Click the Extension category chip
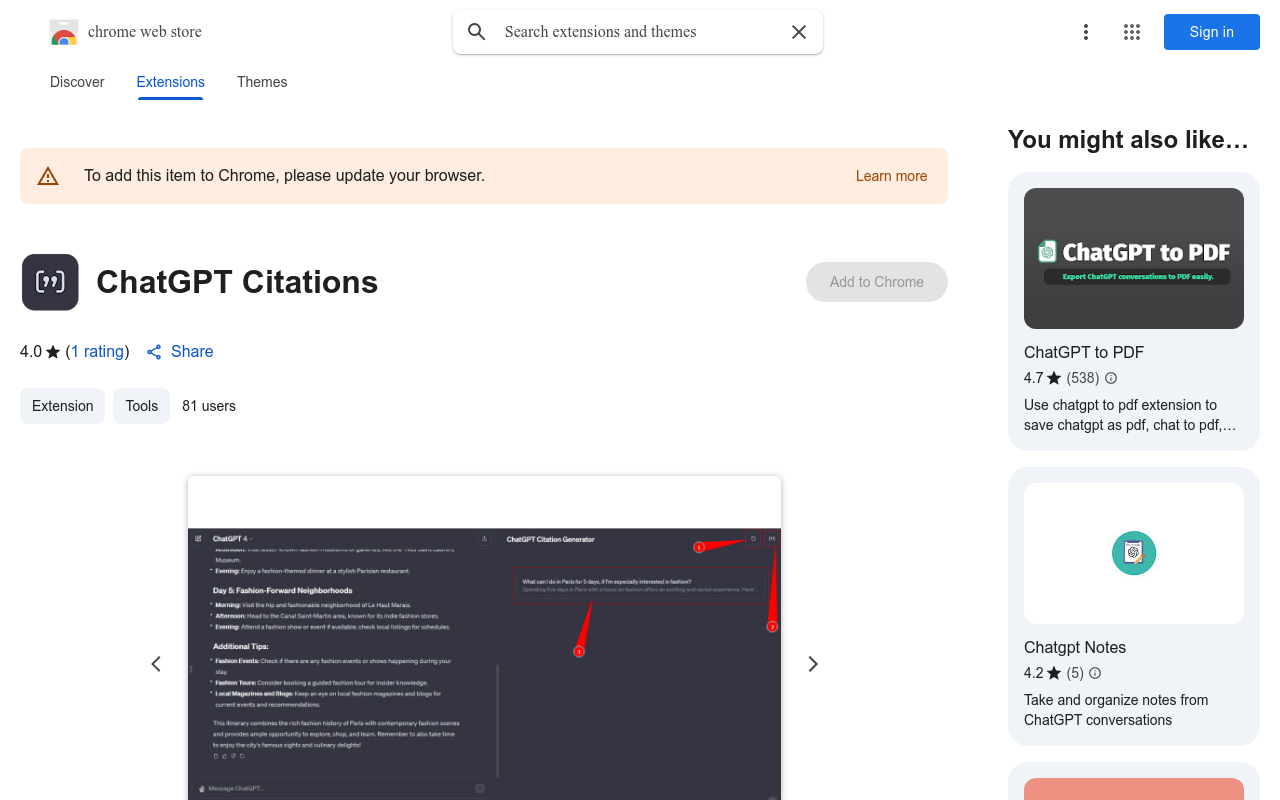 click(x=62, y=406)
